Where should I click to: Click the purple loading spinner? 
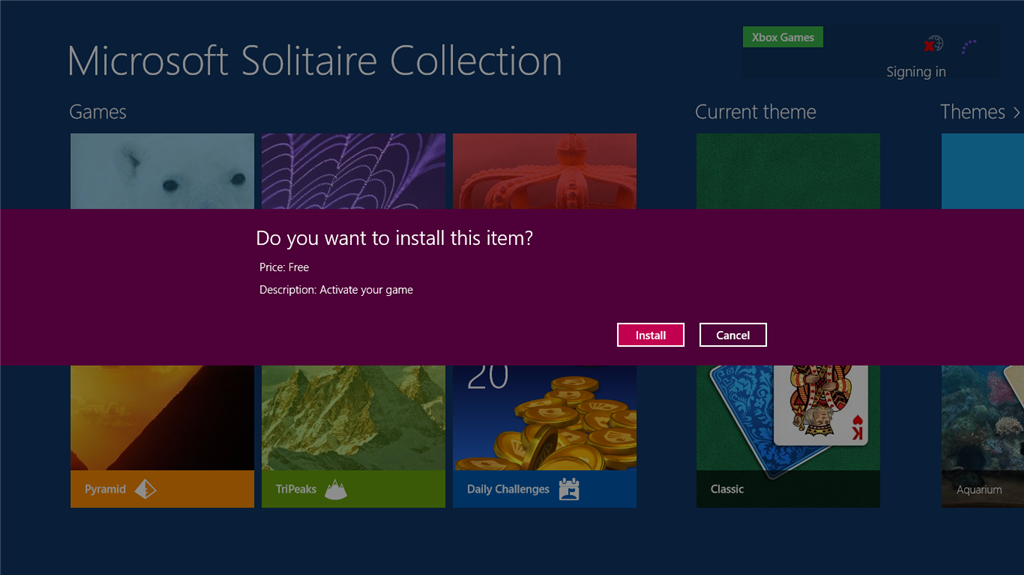tap(969, 46)
